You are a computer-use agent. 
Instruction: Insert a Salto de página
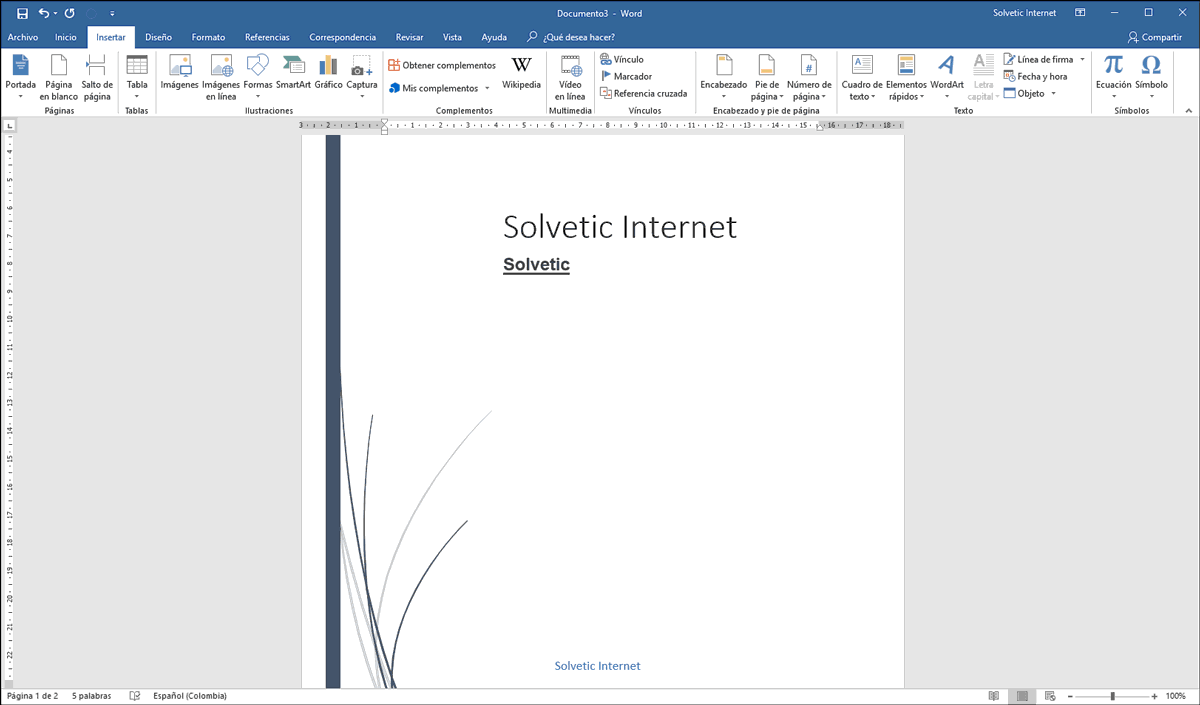[97, 78]
